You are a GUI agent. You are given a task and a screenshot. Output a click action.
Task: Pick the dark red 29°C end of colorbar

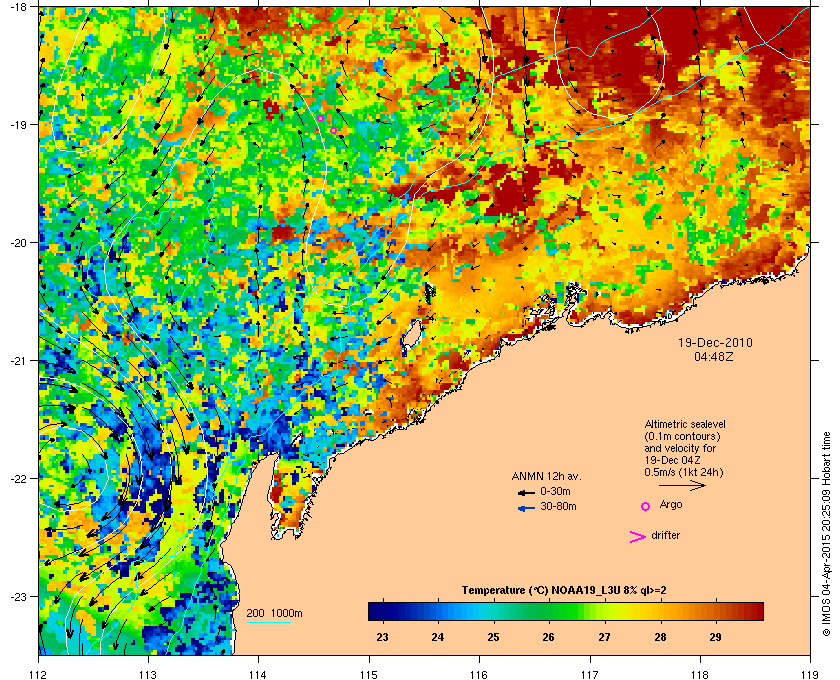753,611
